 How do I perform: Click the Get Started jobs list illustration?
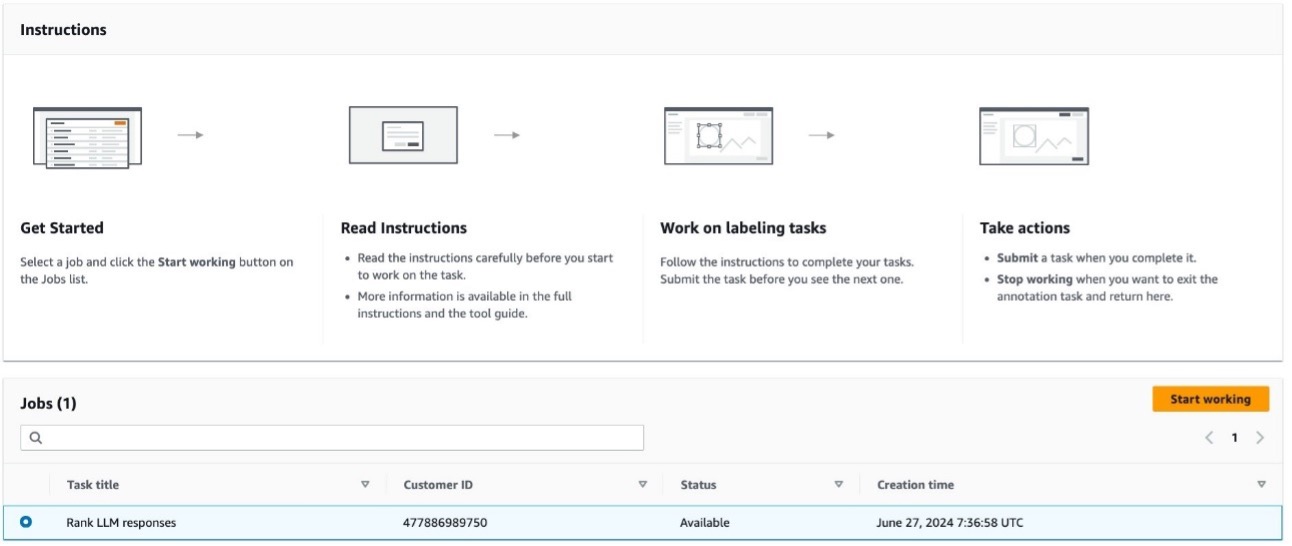87,137
